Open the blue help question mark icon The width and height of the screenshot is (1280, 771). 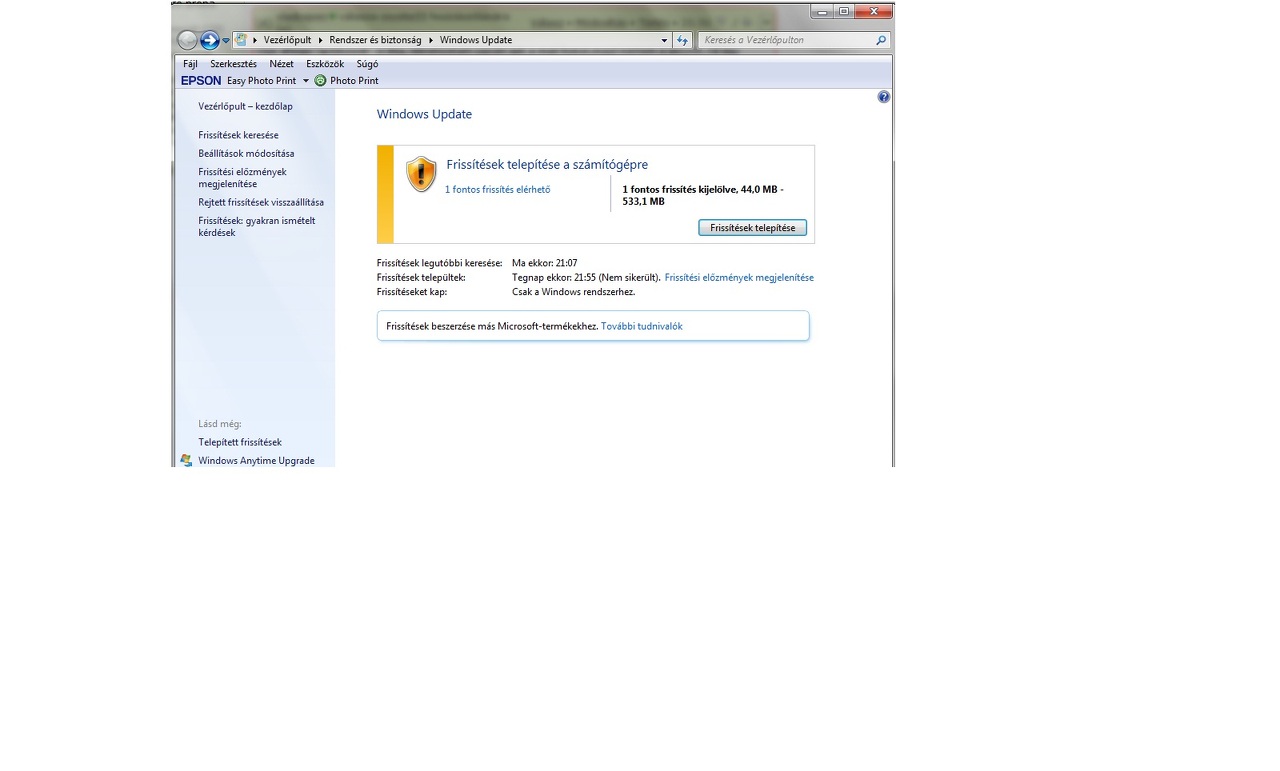tap(884, 97)
